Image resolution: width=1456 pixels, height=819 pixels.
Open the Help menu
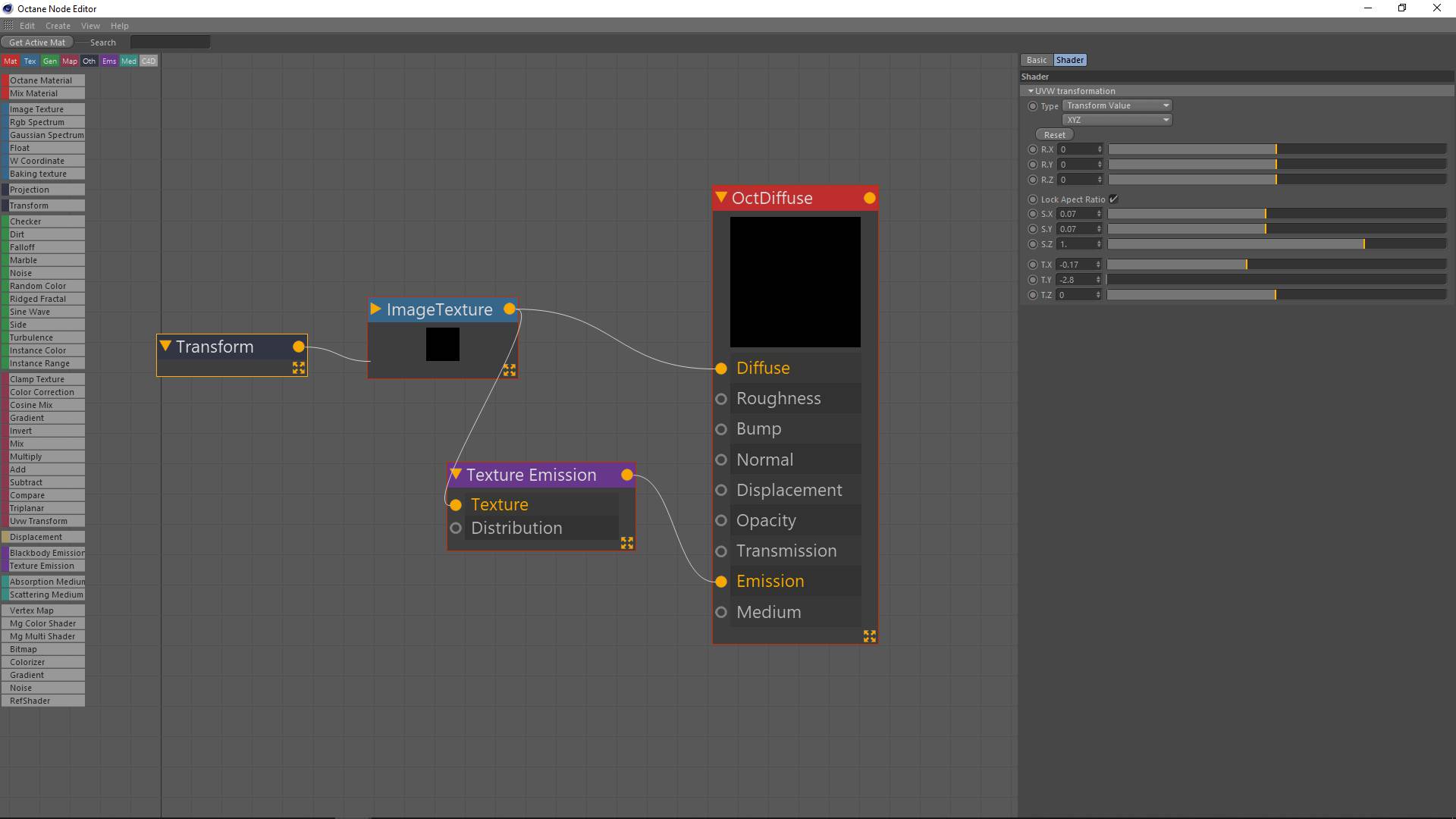click(120, 26)
